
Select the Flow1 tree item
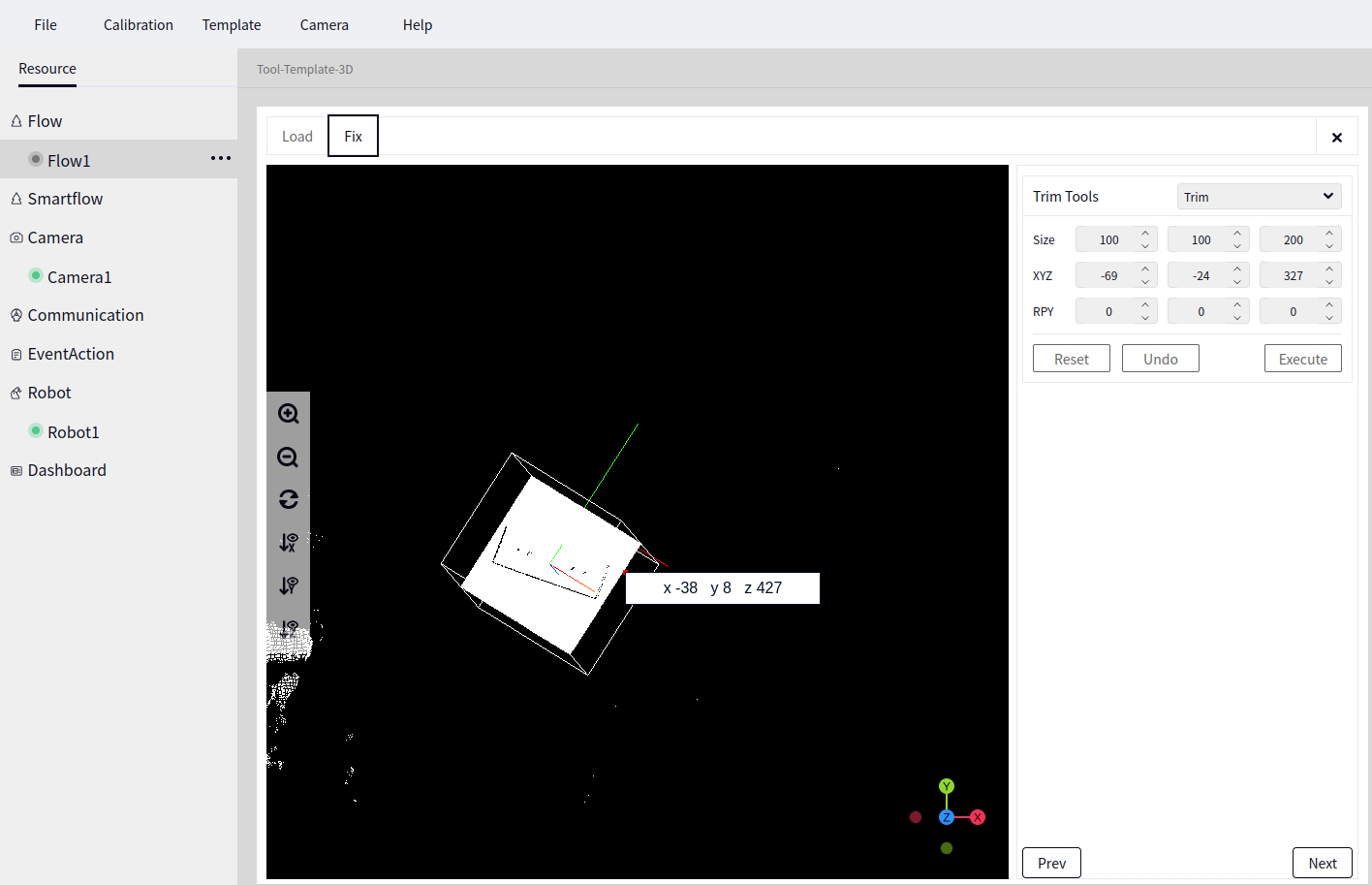click(x=118, y=159)
